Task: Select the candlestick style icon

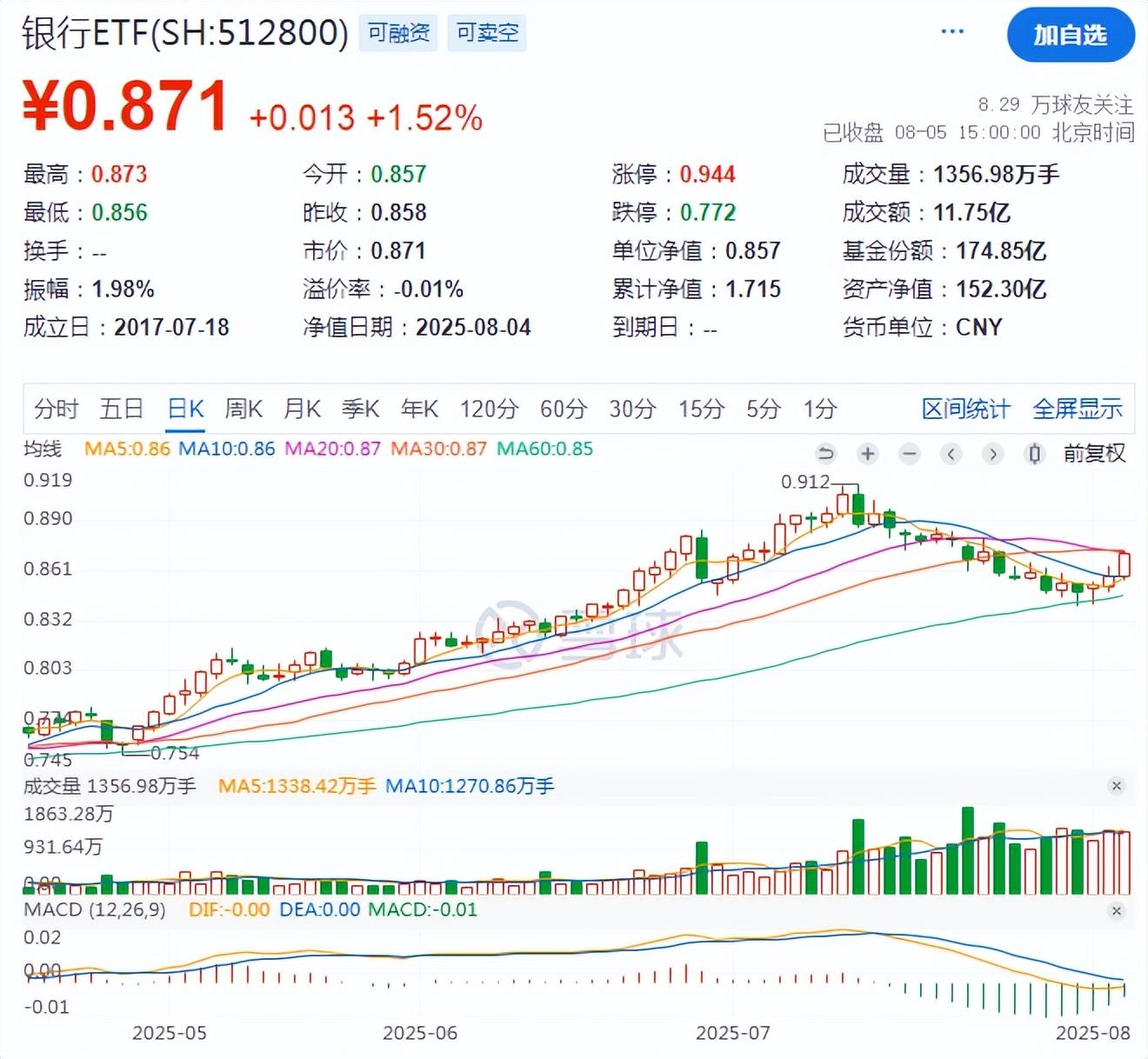Action: (1034, 454)
